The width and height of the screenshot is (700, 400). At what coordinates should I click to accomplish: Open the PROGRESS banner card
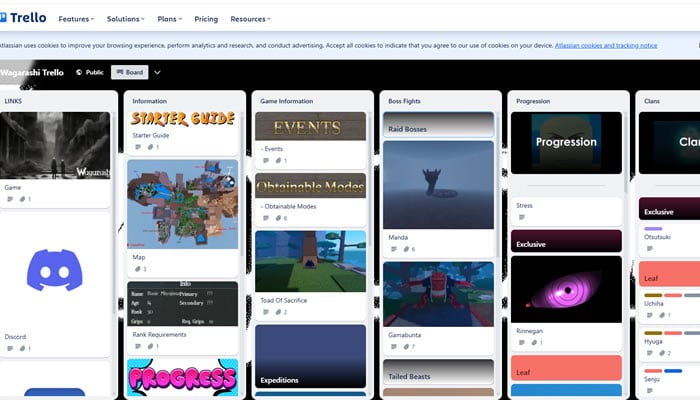pyautogui.click(x=183, y=377)
